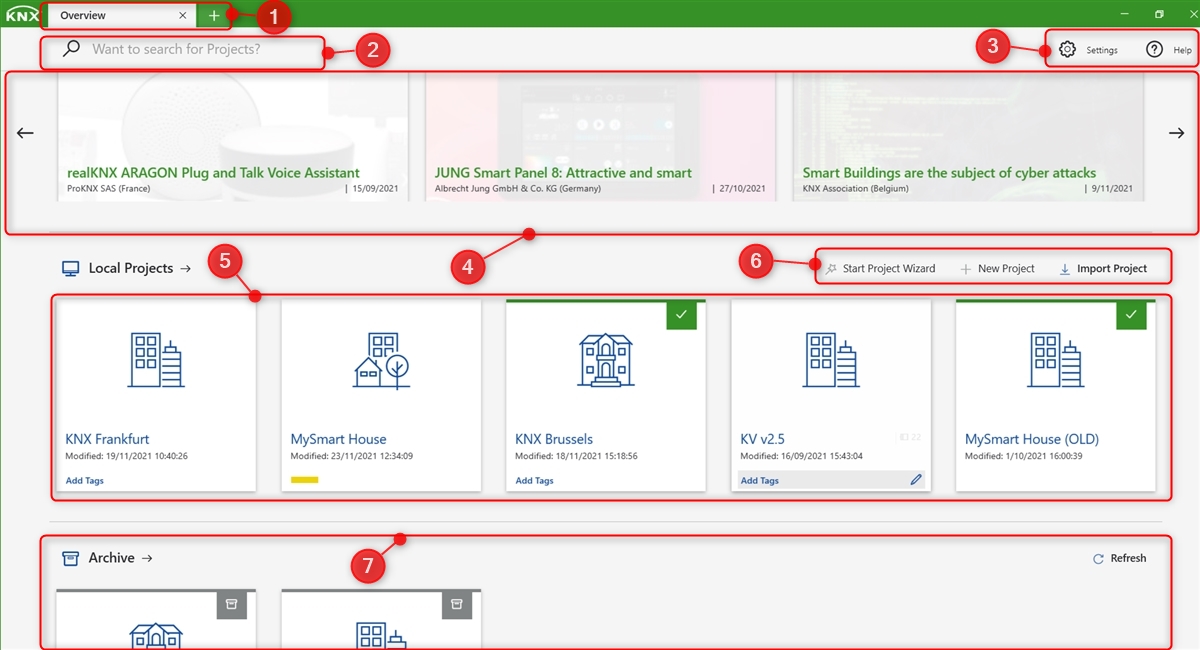The image size is (1200, 650).
Task: Start Project Wizard
Action: coord(880,268)
